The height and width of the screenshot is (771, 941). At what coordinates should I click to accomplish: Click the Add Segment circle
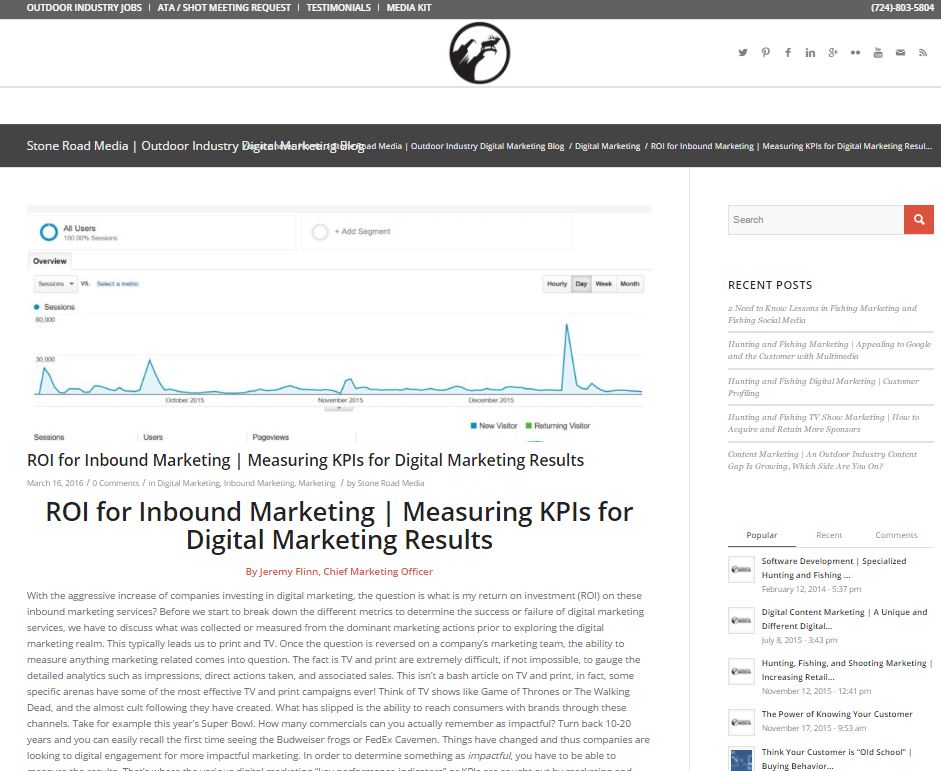[x=320, y=232]
